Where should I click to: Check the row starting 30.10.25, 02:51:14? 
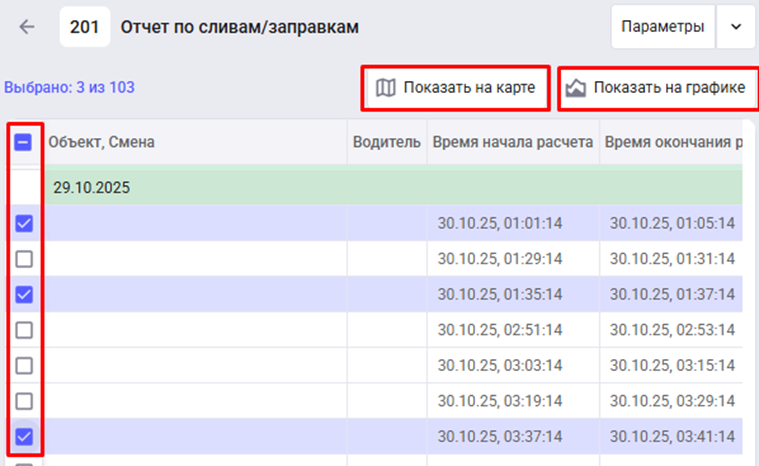tap(24, 330)
